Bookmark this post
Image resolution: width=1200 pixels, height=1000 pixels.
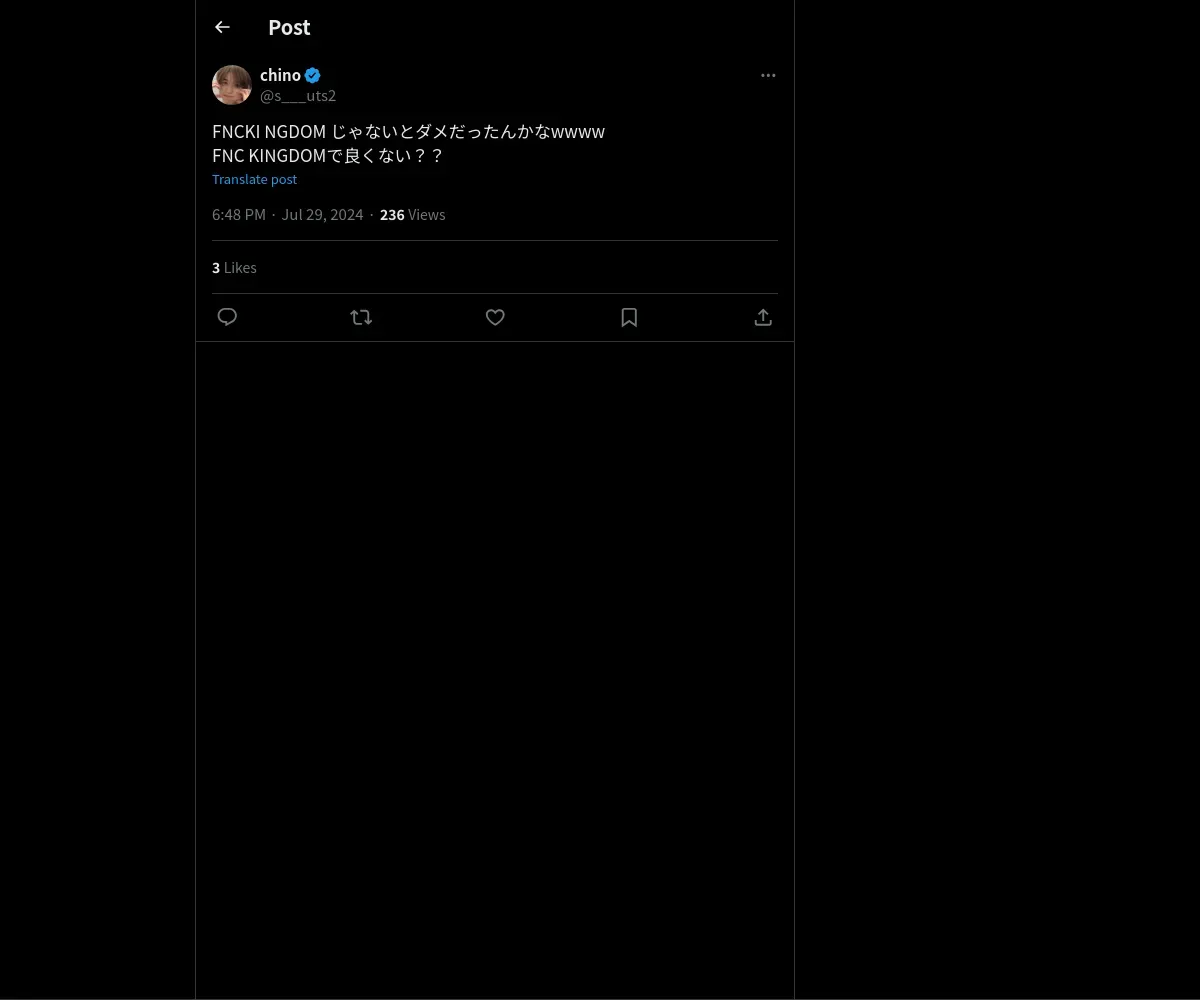[629, 317]
